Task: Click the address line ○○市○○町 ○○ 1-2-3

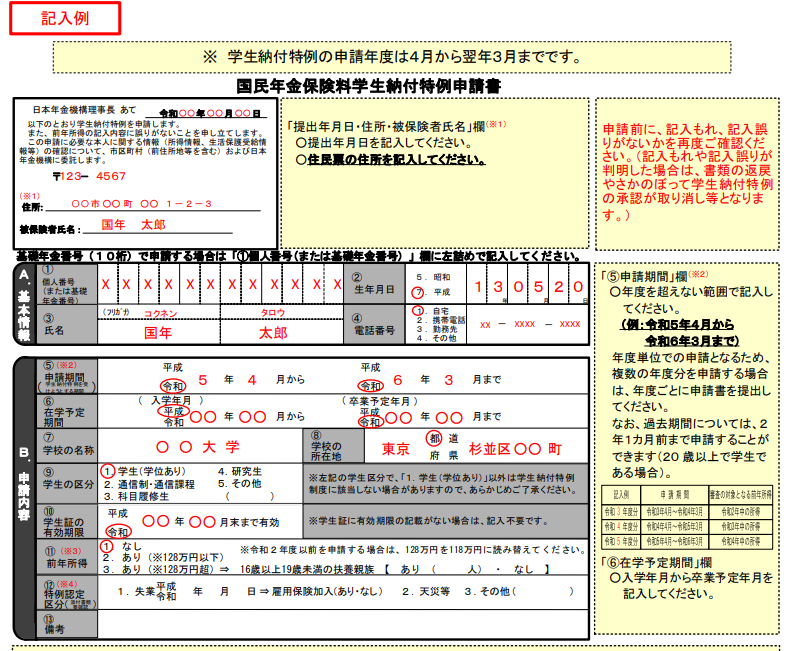Action: 142,204
